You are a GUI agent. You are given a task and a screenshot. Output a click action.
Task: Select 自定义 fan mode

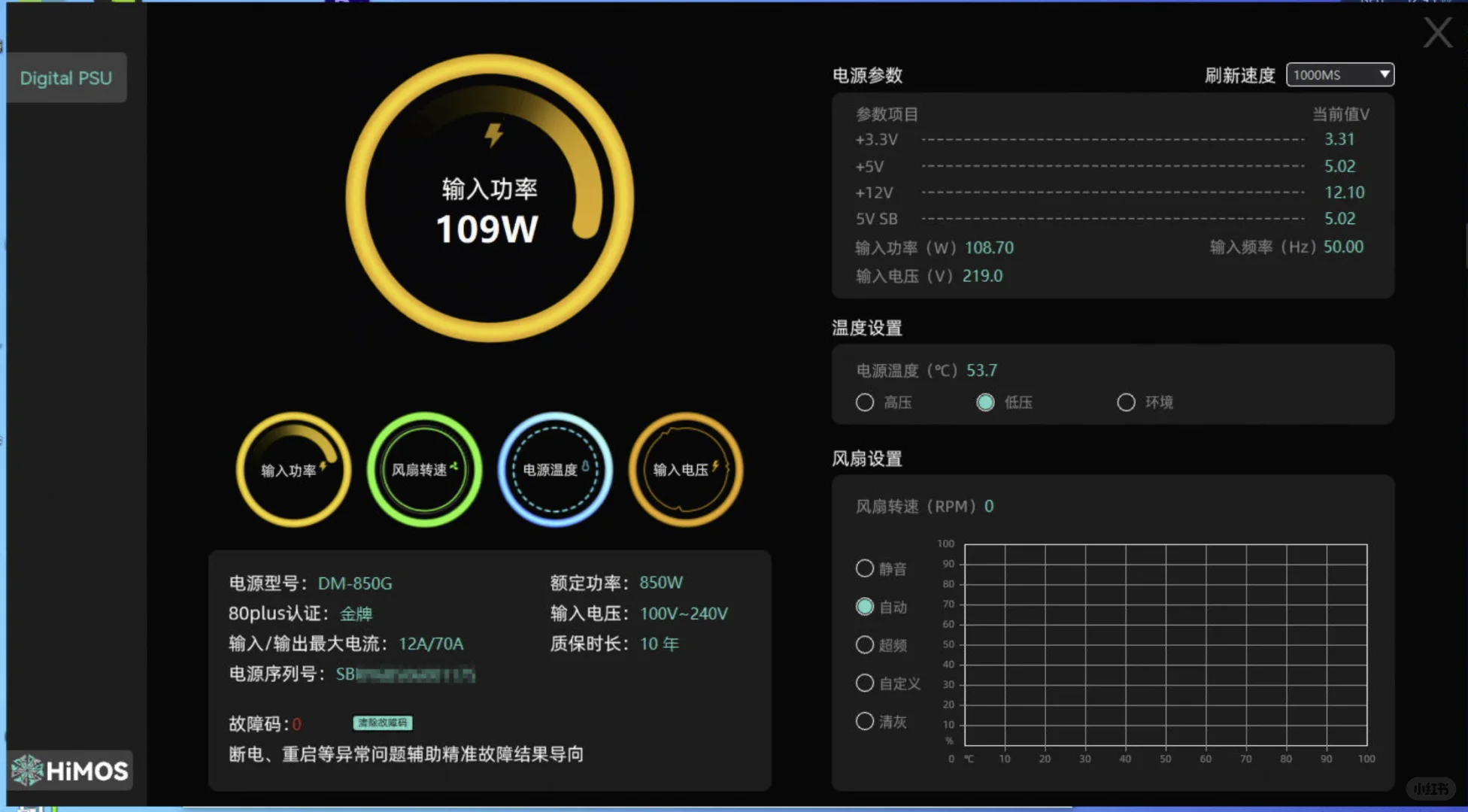pyautogui.click(x=864, y=683)
